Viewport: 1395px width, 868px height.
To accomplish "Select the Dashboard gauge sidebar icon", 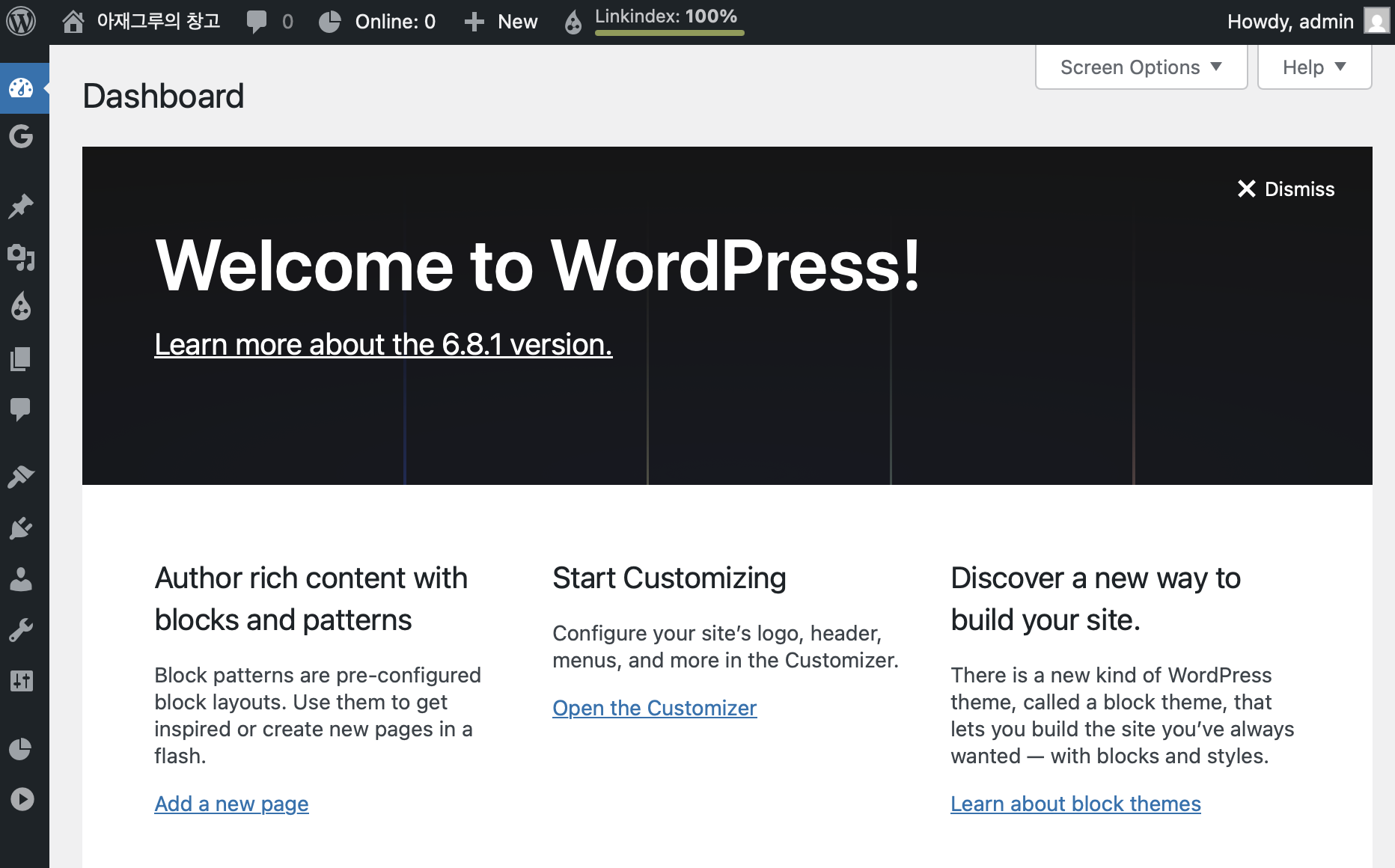I will (21, 88).
